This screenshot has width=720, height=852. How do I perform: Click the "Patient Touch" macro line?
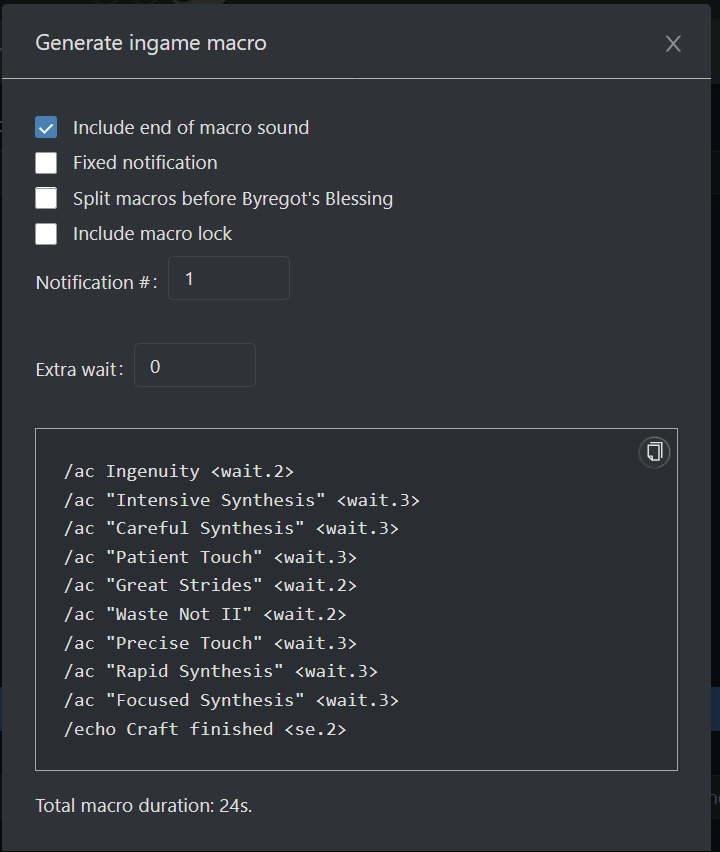(x=209, y=557)
